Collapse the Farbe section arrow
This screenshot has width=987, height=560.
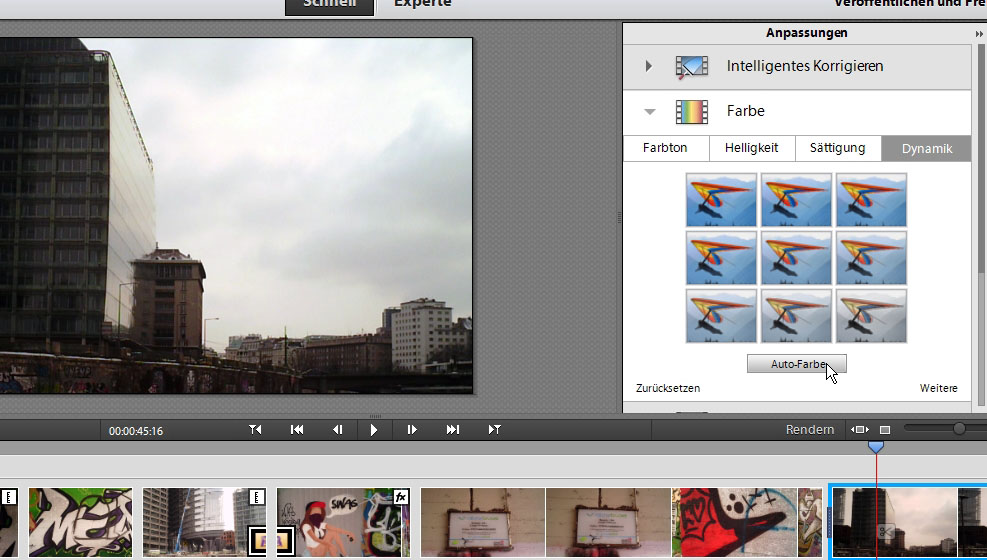[x=650, y=112]
